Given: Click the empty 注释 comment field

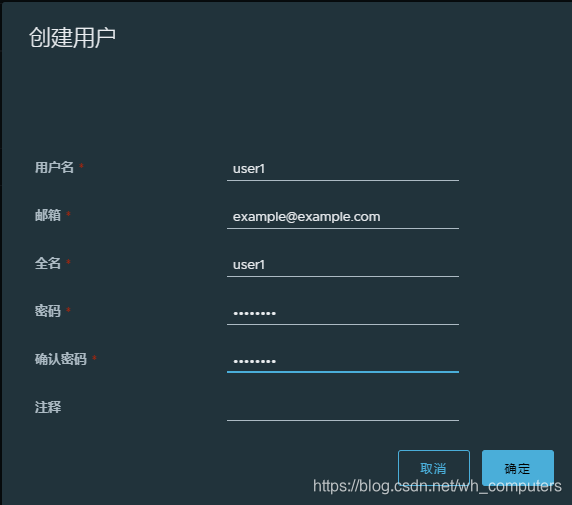Looking at the screenshot, I should point(343,409).
